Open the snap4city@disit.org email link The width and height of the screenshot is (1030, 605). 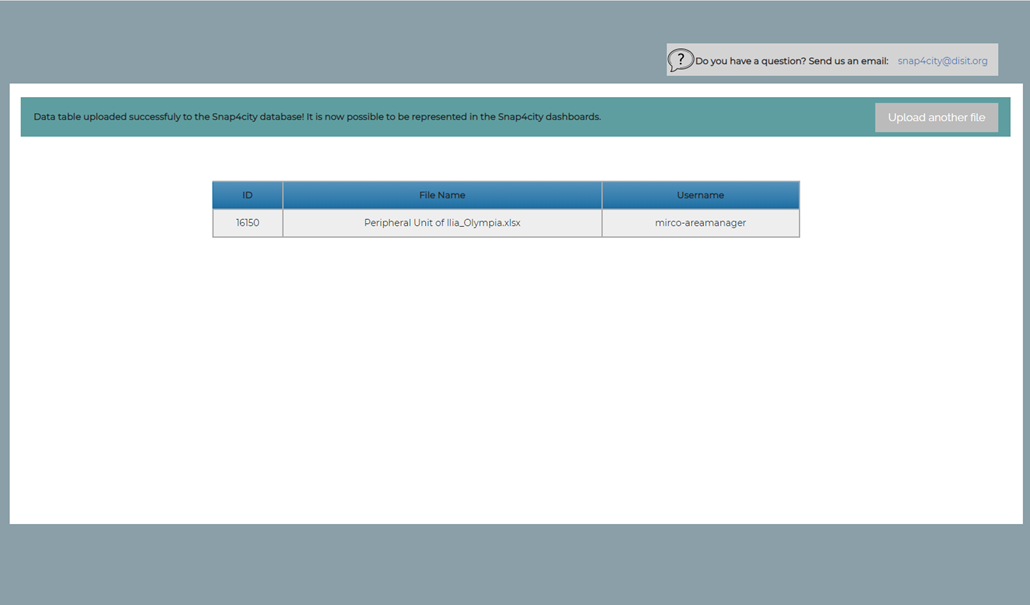click(942, 61)
